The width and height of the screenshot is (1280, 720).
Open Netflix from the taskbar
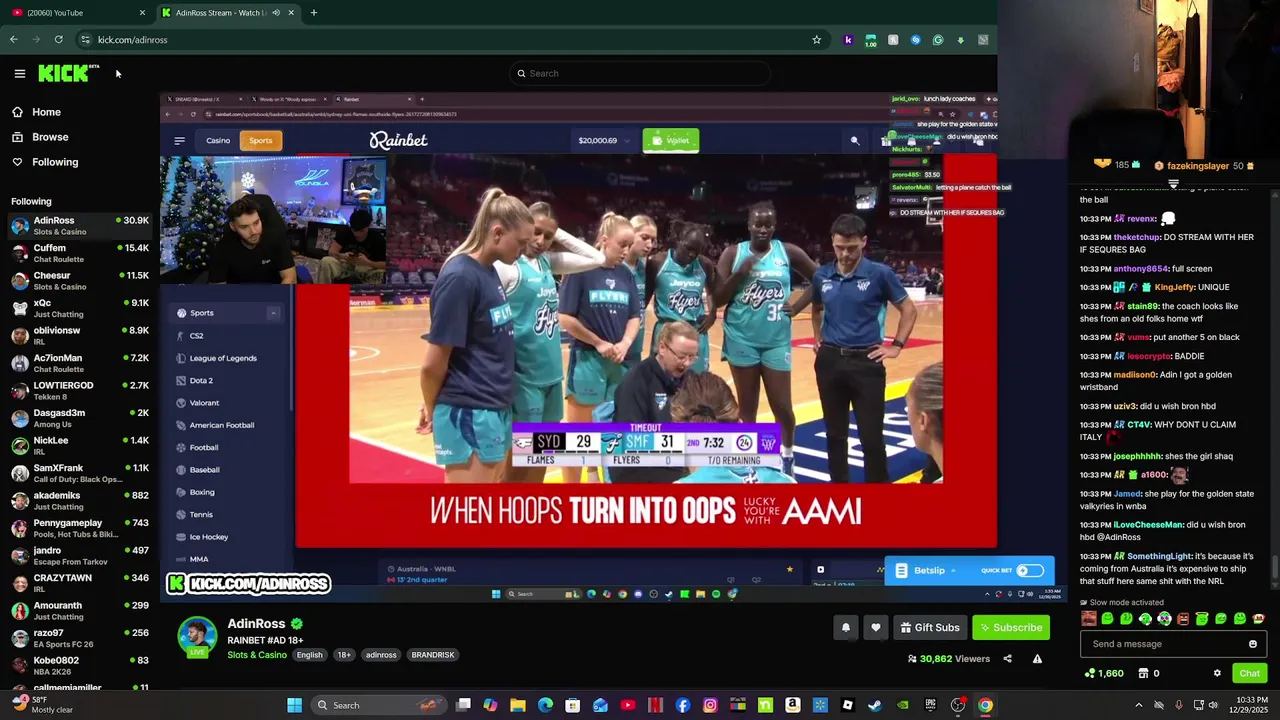655,705
